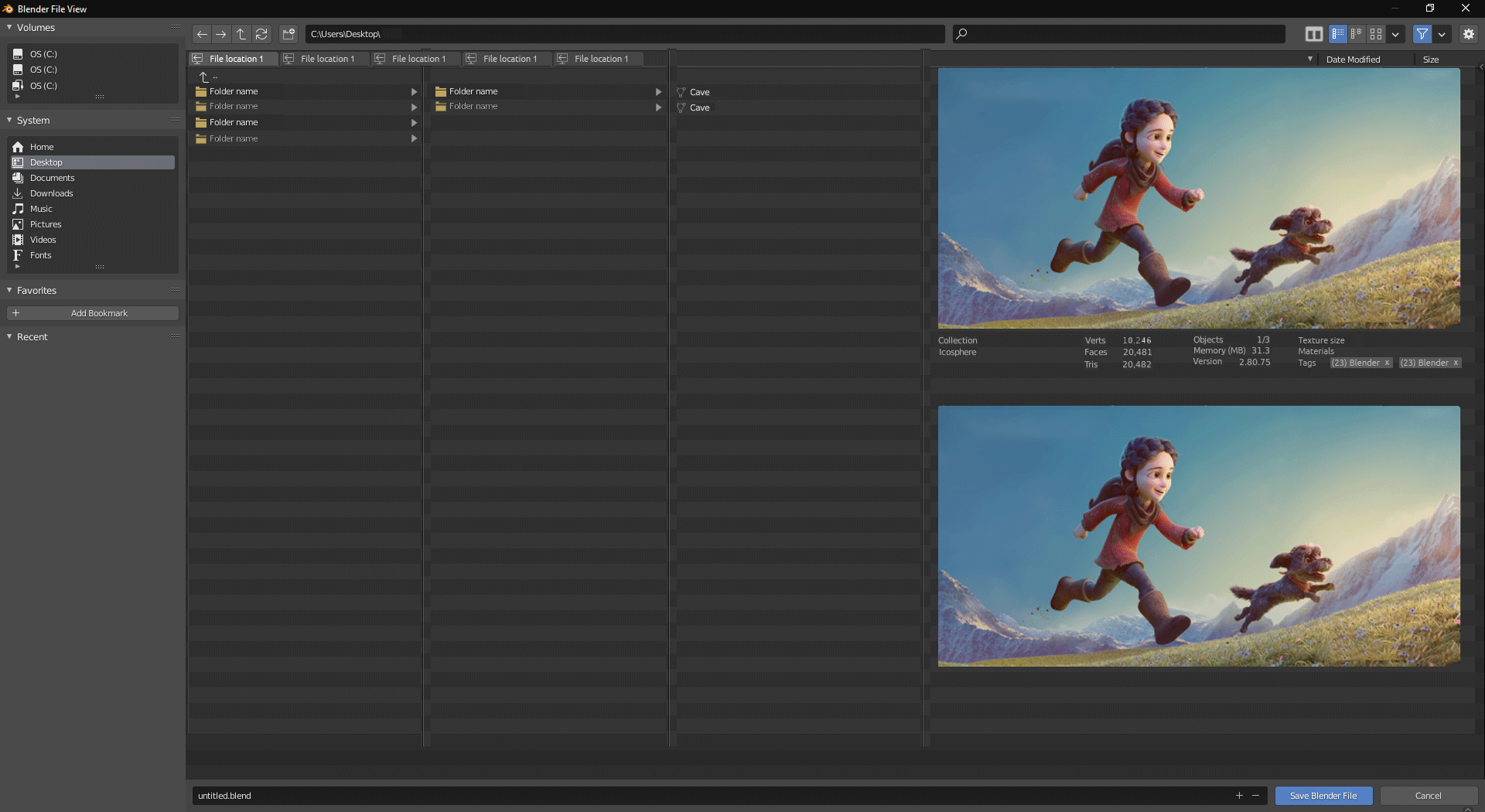
Task: Decrement file name number with minus
Action: (1256, 796)
